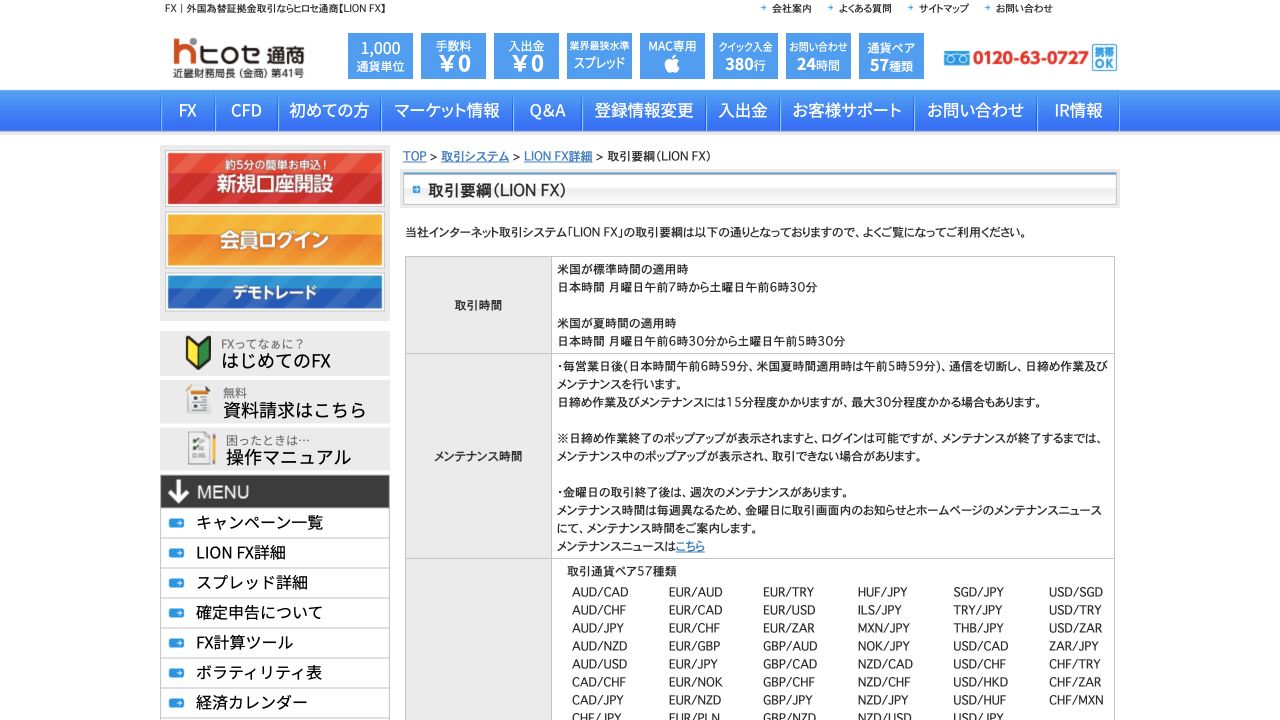1280x720 pixels.
Task: Click the 操作マニュアル checklist icon
Action: click(202, 448)
